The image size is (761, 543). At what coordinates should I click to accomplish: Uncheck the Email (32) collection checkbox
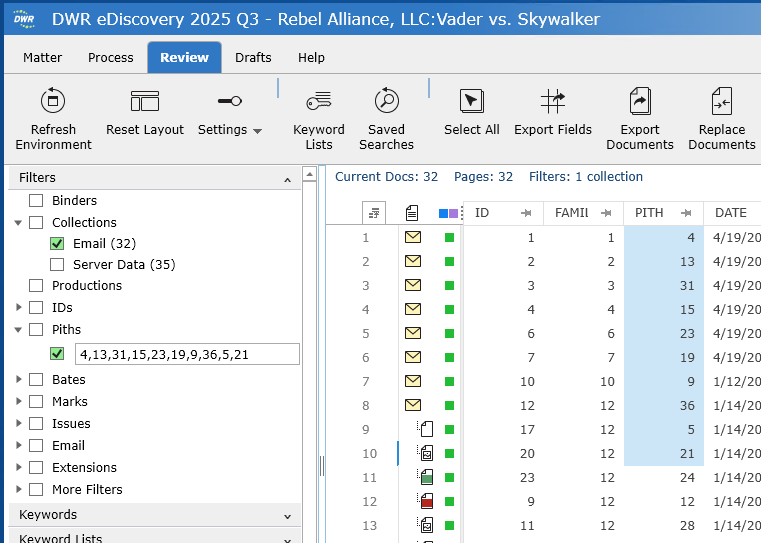click(x=57, y=243)
